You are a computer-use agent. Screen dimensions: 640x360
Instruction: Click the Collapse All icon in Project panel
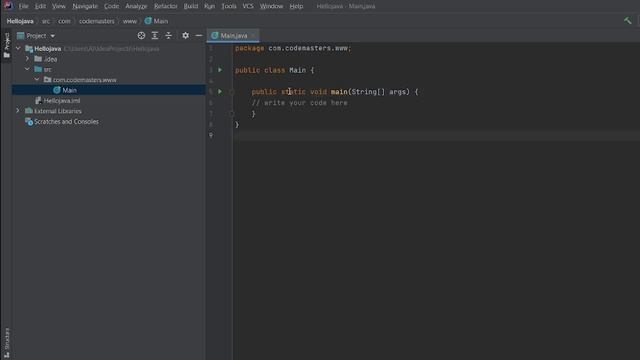(x=169, y=36)
